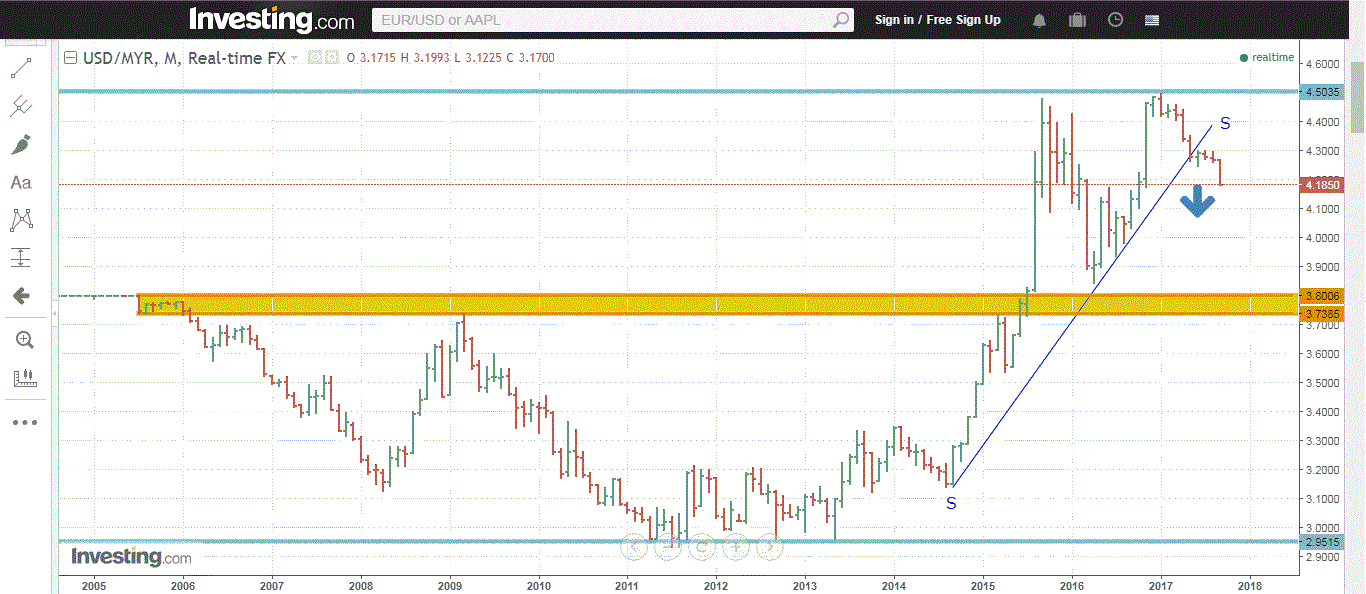Screen dimensions: 1366x594
Task: Click the first green settings icon beside legend
Action: pyautogui.click(x=314, y=58)
